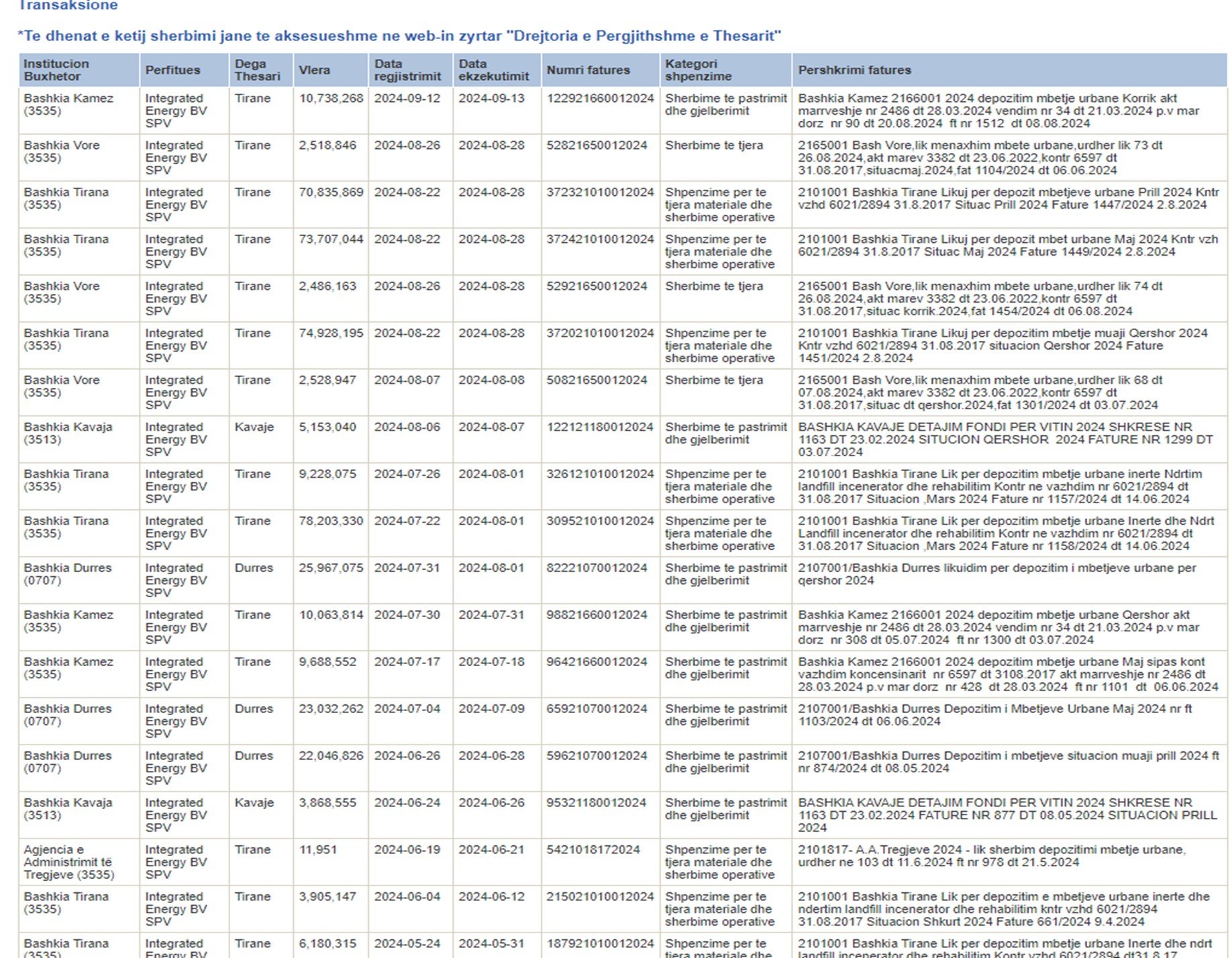Click the registration date 2024-09-12 cell
Screen dimensions: 1232x958
tap(407, 99)
